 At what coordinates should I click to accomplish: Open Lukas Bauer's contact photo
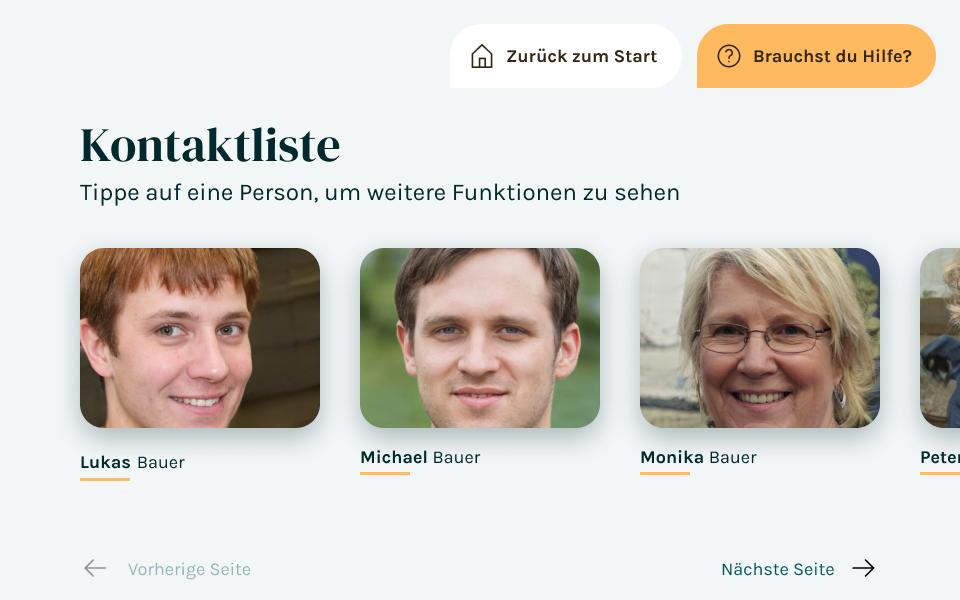pos(200,338)
